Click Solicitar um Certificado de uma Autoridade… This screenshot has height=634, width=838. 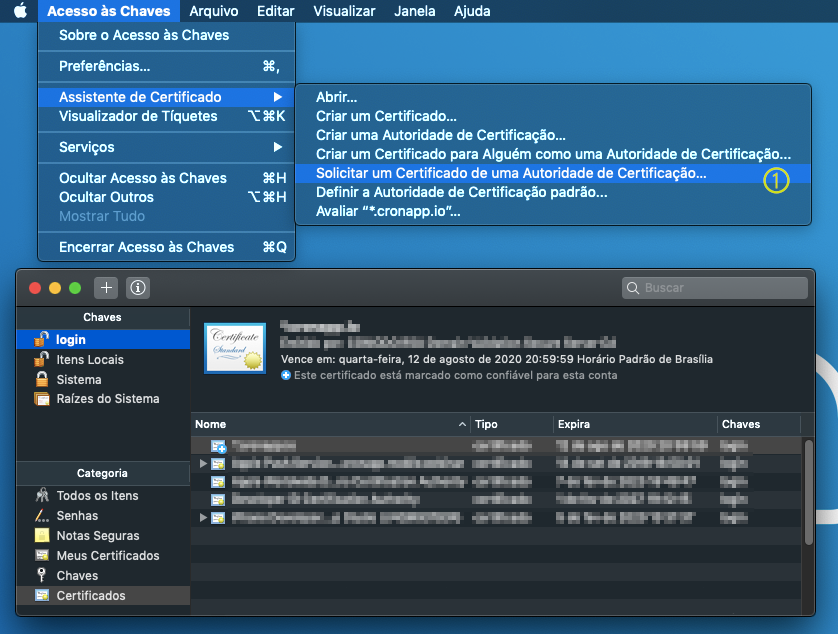(x=553, y=173)
